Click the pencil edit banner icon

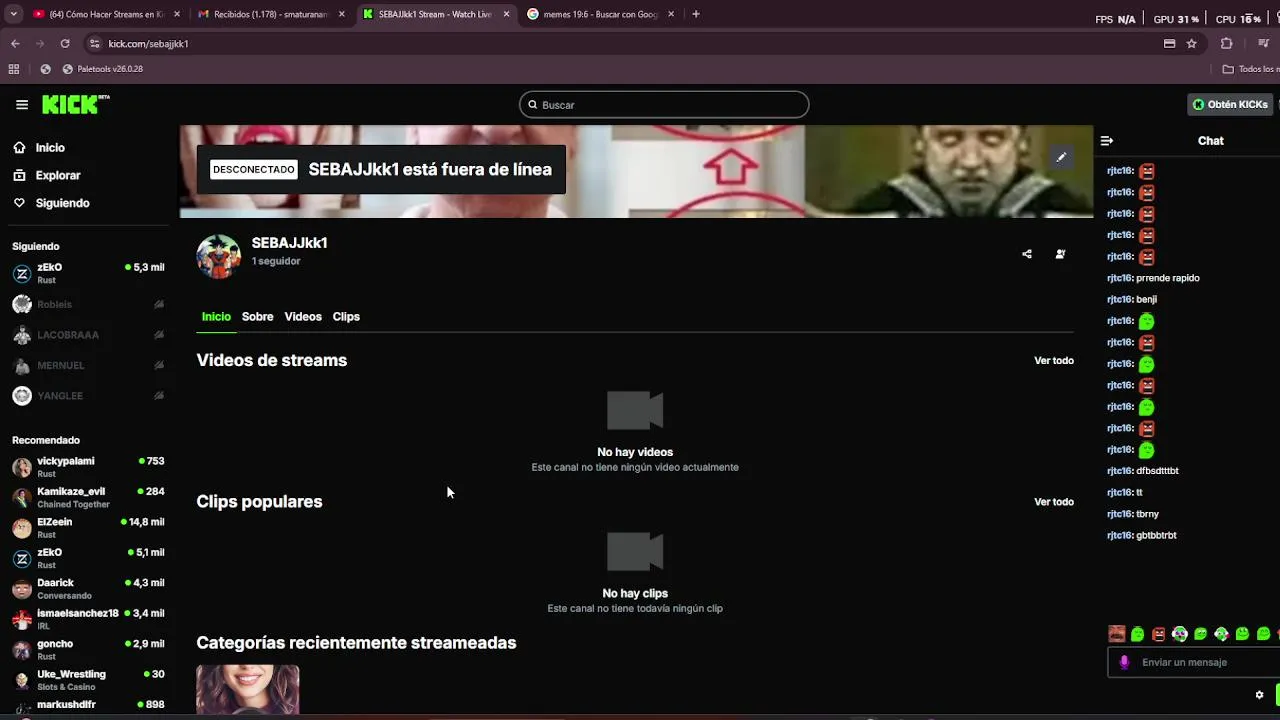[1061, 157]
